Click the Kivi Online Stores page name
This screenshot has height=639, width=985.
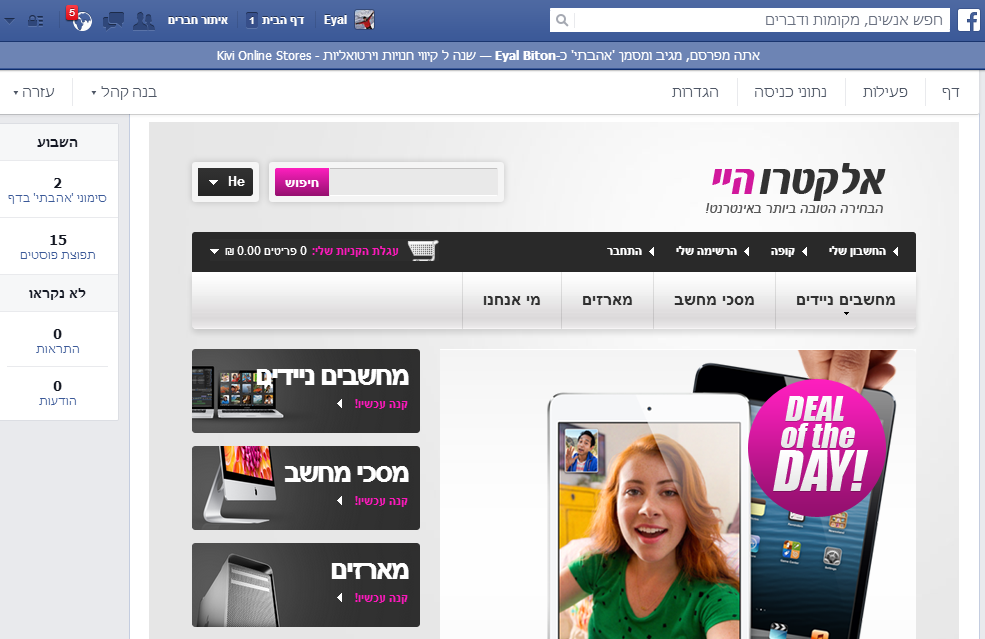point(264,56)
